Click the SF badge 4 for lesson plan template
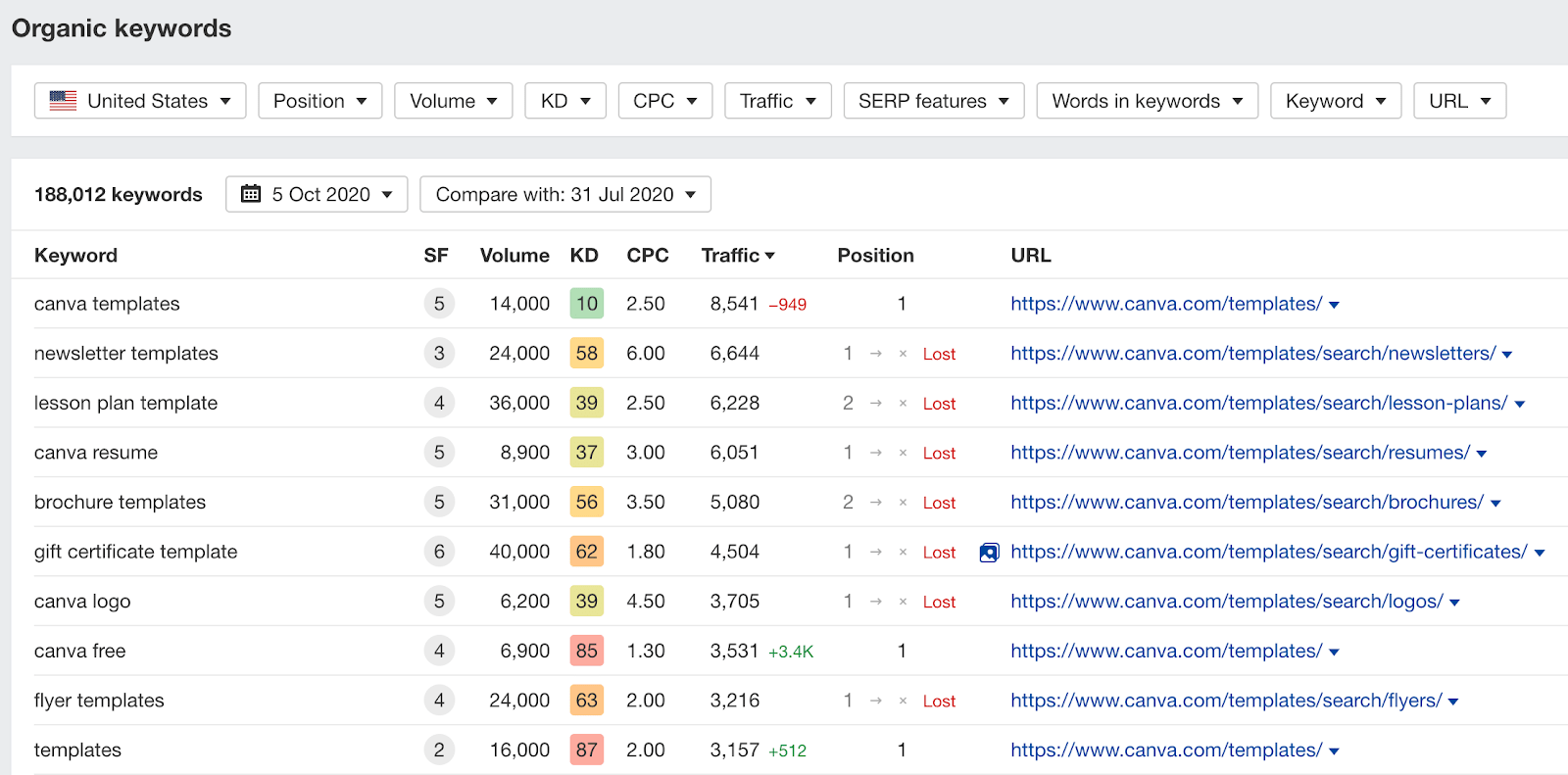The height and width of the screenshot is (775, 1568). point(439,403)
